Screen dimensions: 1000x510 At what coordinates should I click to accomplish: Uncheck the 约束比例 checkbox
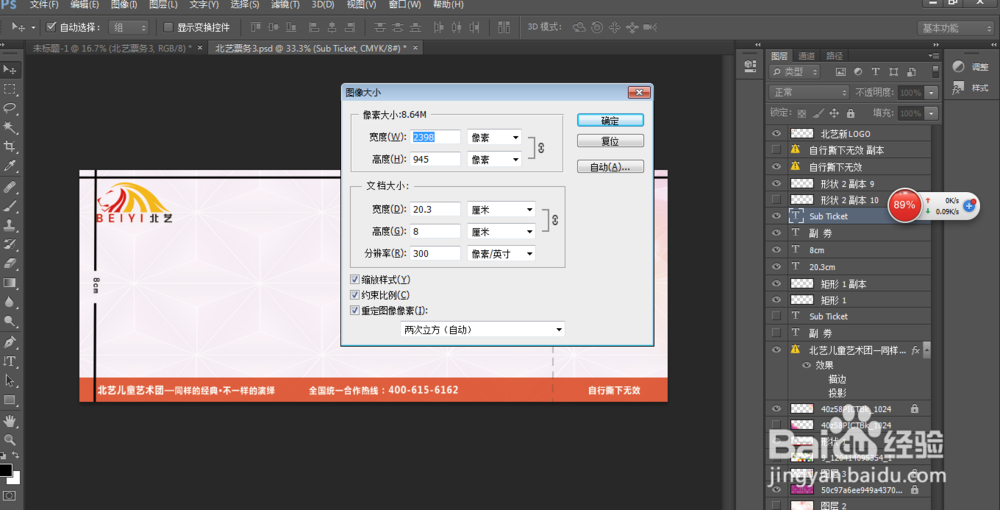click(x=355, y=295)
